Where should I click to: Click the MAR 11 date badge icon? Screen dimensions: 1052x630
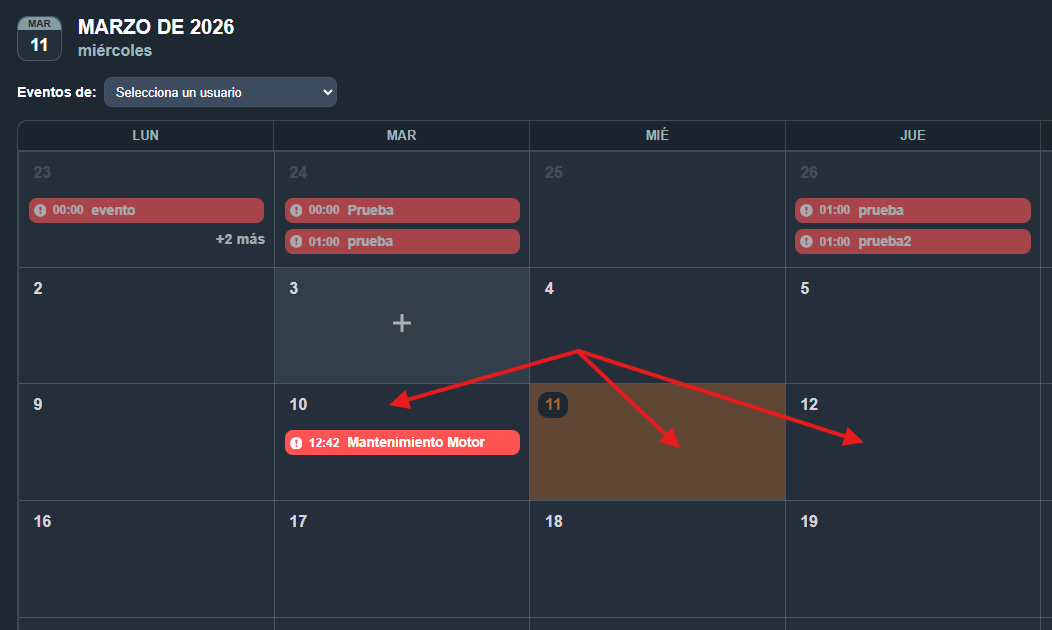pyautogui.click(x=39, y=38)
